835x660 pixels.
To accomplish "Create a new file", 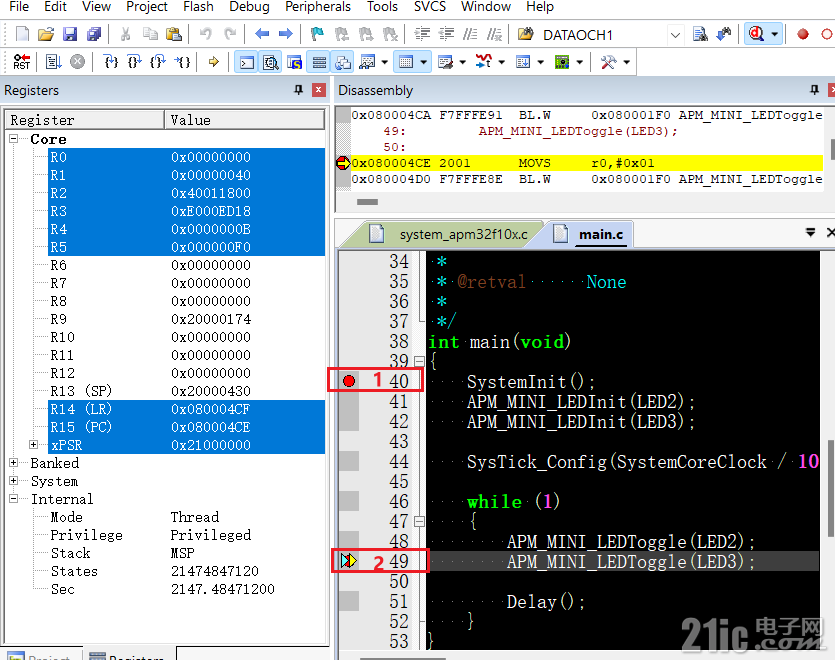I will 22,34.
